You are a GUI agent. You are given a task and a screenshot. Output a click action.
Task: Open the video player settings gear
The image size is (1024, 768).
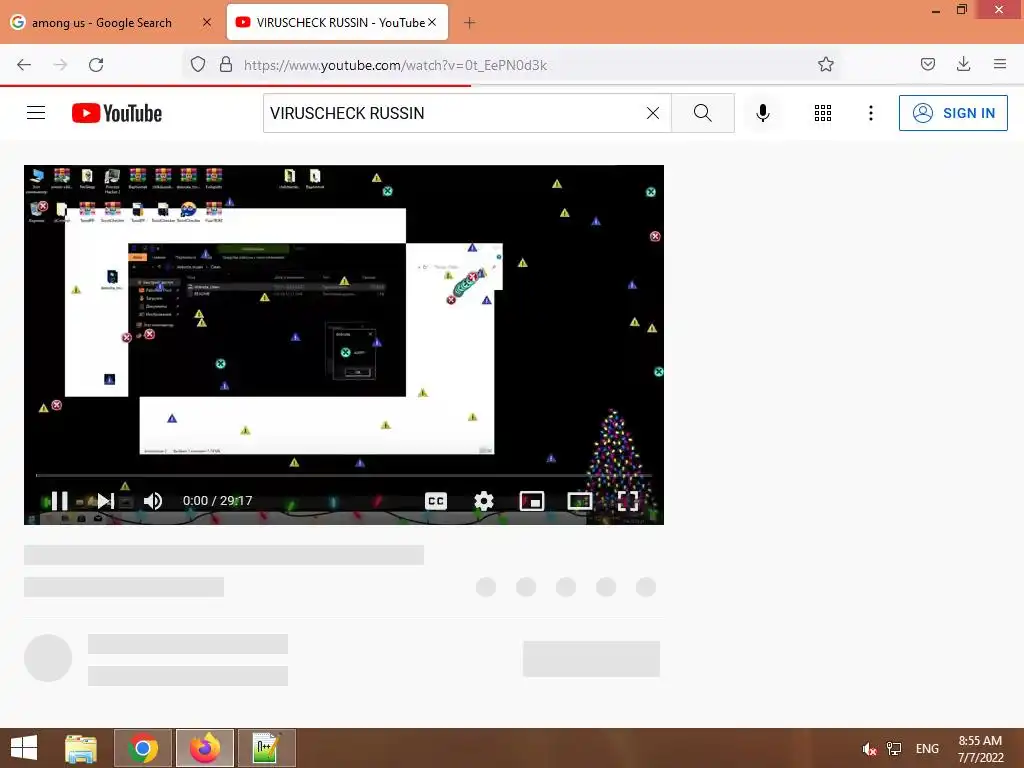coord(483,501)
